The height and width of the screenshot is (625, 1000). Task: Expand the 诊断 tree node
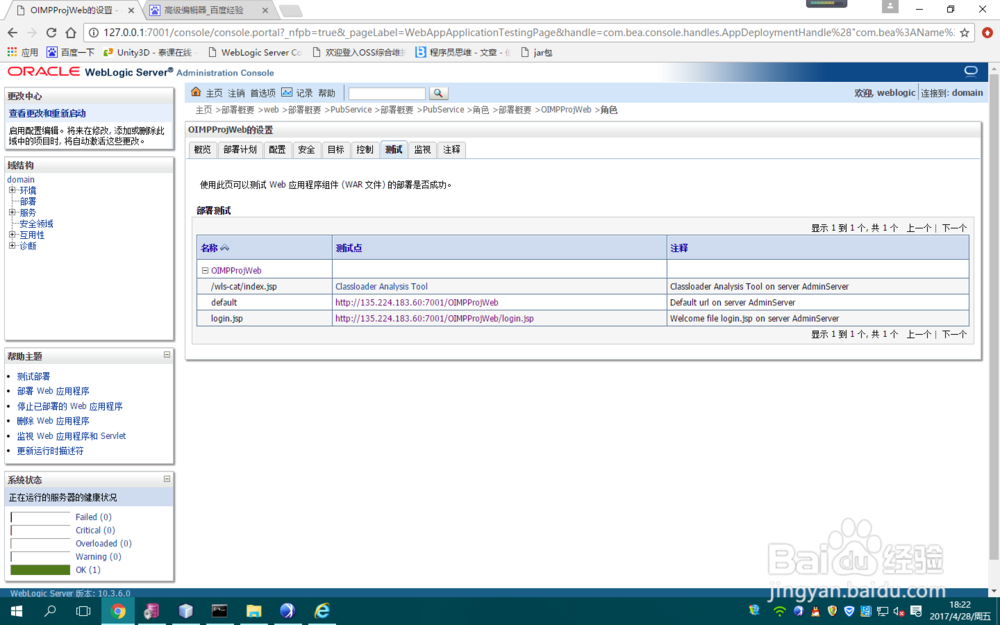pyautogui.click(x=12, y=246)
